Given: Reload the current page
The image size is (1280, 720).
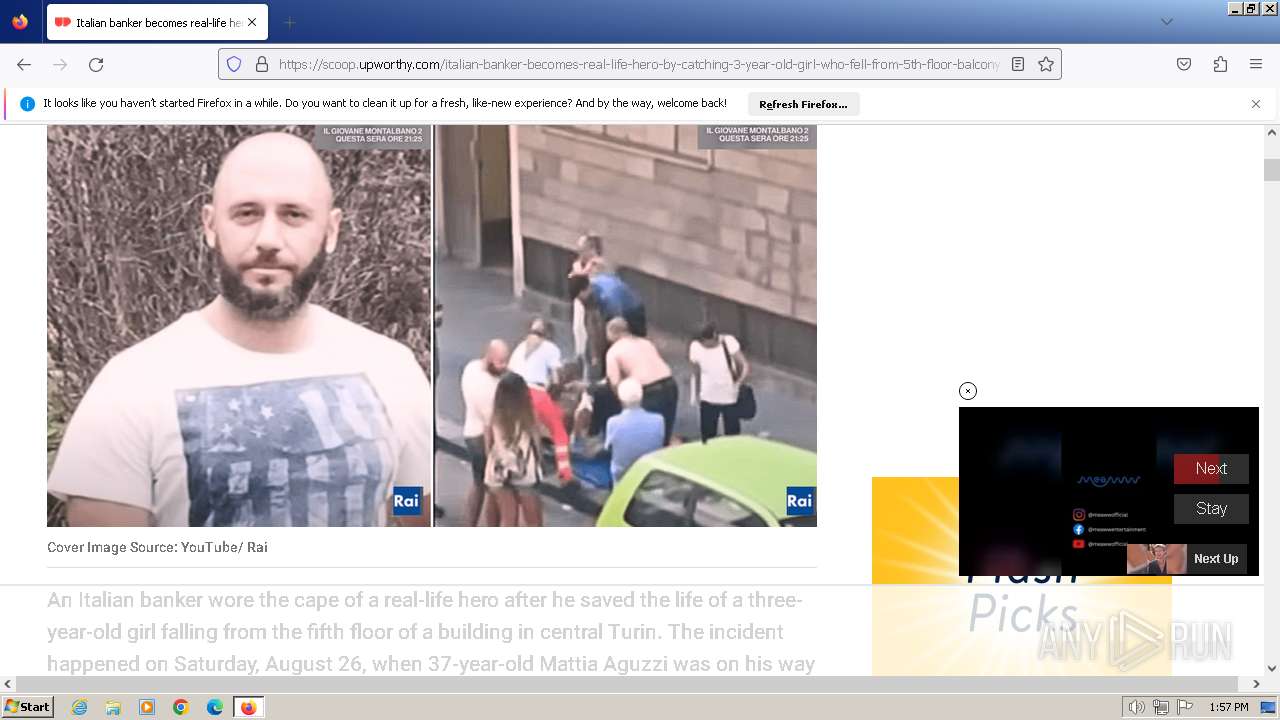Looking at the screenshot, I should [x=96, y=64].
